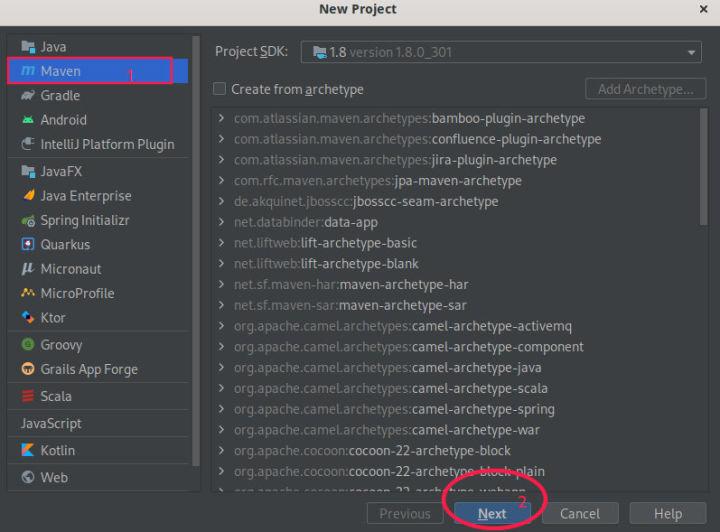Select the Spring Initializr leaf icon
The image size is (720, 532).
pyautogui.click(x=28, y=220)
